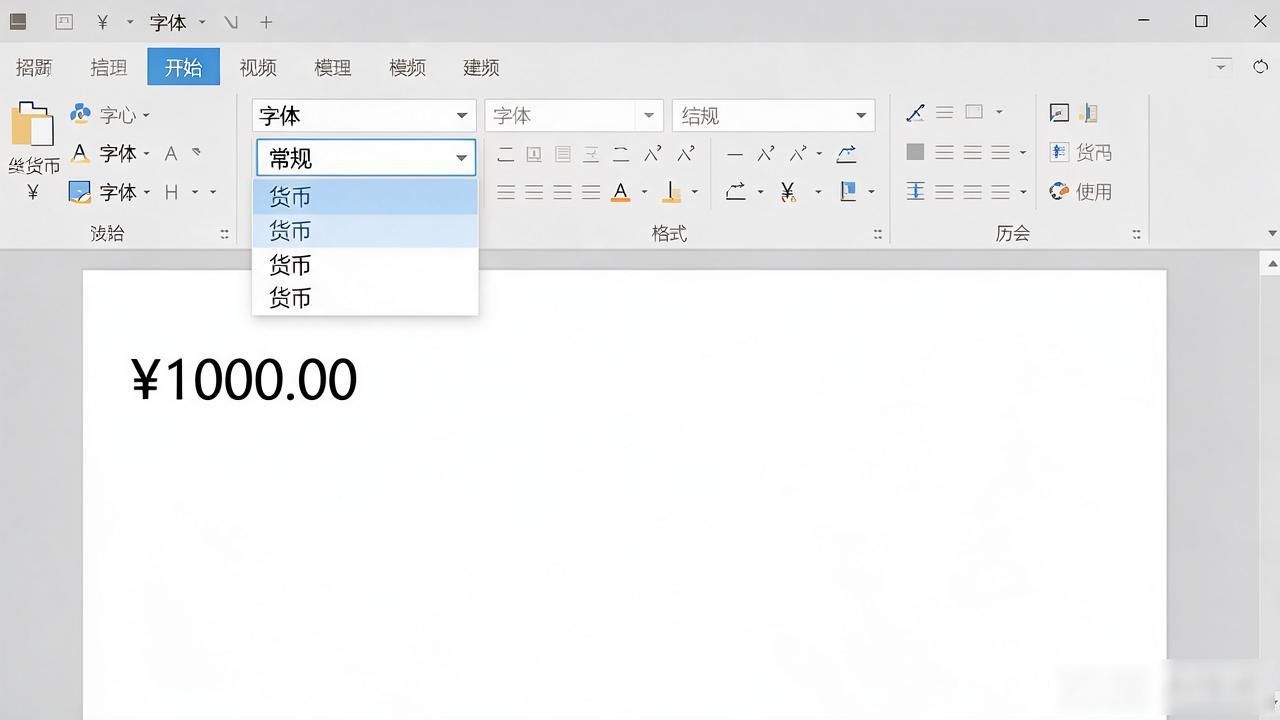Click the plus icon in the title bar
1280x720 pixels.
coord(266,22)
